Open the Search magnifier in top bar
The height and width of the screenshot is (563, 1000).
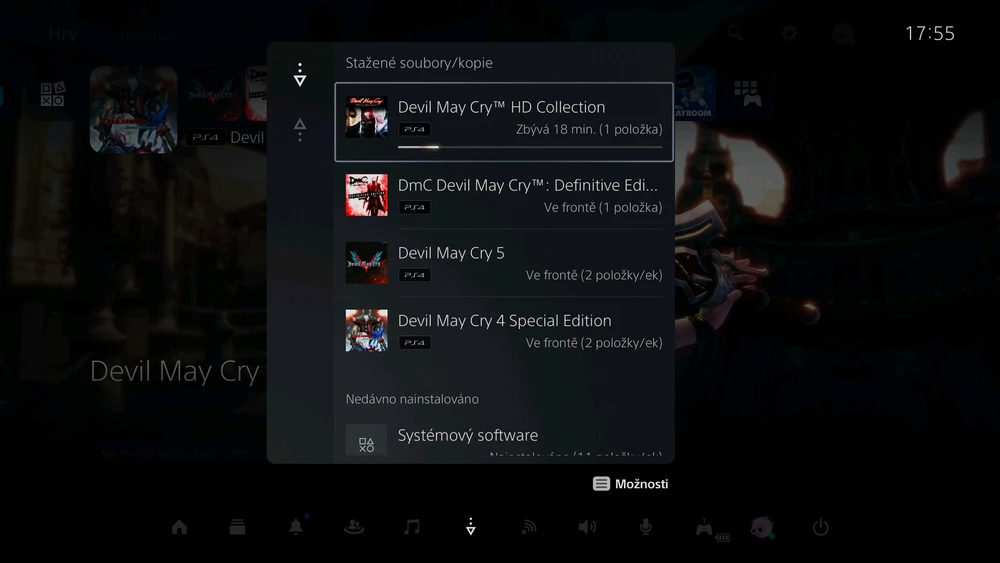[x=735, y=33]
